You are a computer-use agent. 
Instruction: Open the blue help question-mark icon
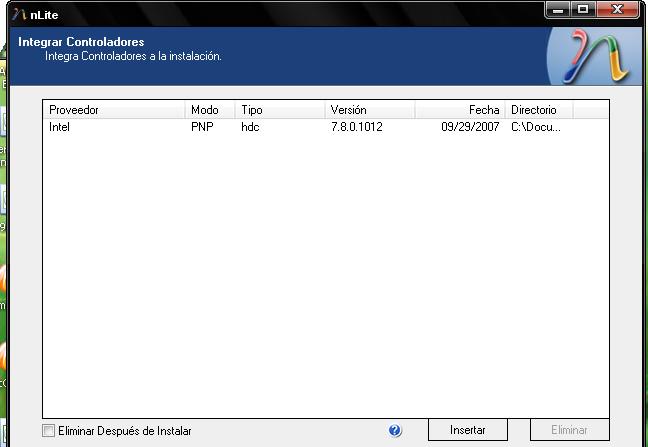click(x=395, y=430)
